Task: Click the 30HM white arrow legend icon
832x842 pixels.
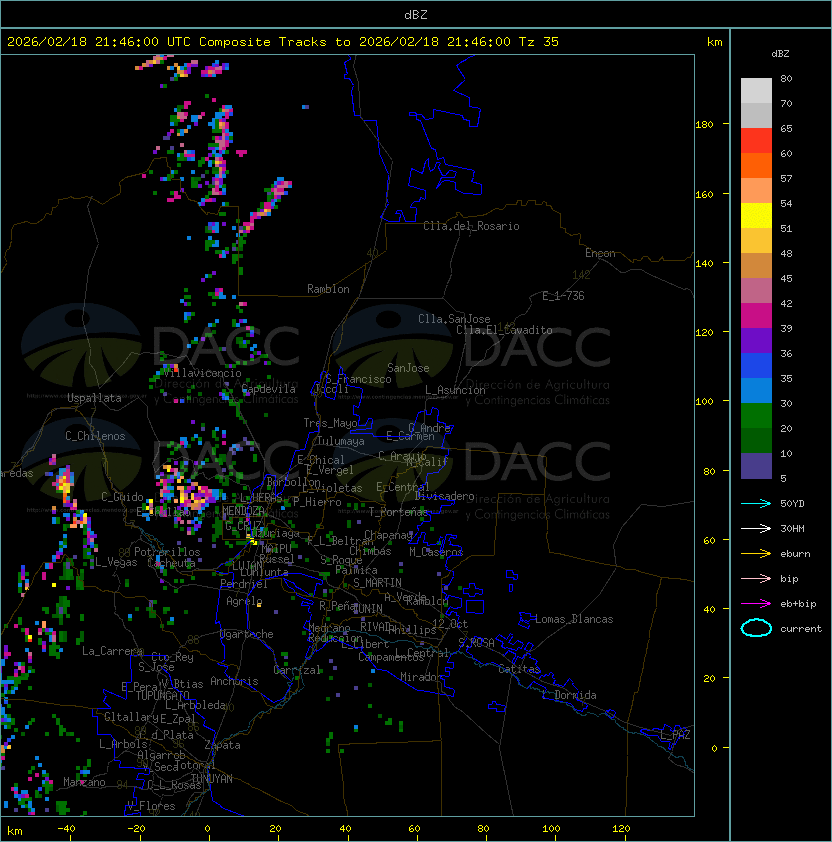Action: click(756, 528)
